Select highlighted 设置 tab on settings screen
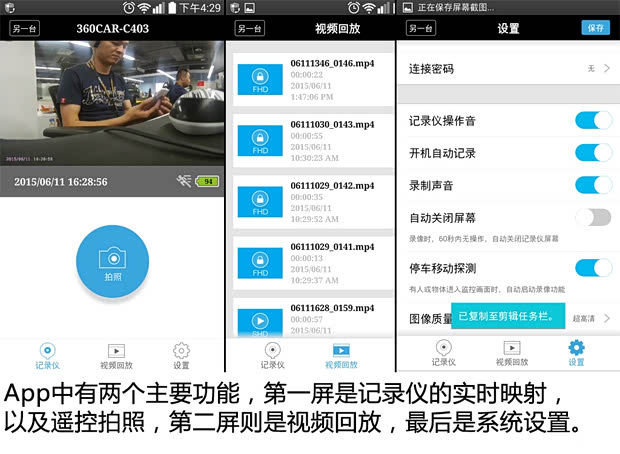The height and width of the screenshot is (454, 620). click(576, 352)
